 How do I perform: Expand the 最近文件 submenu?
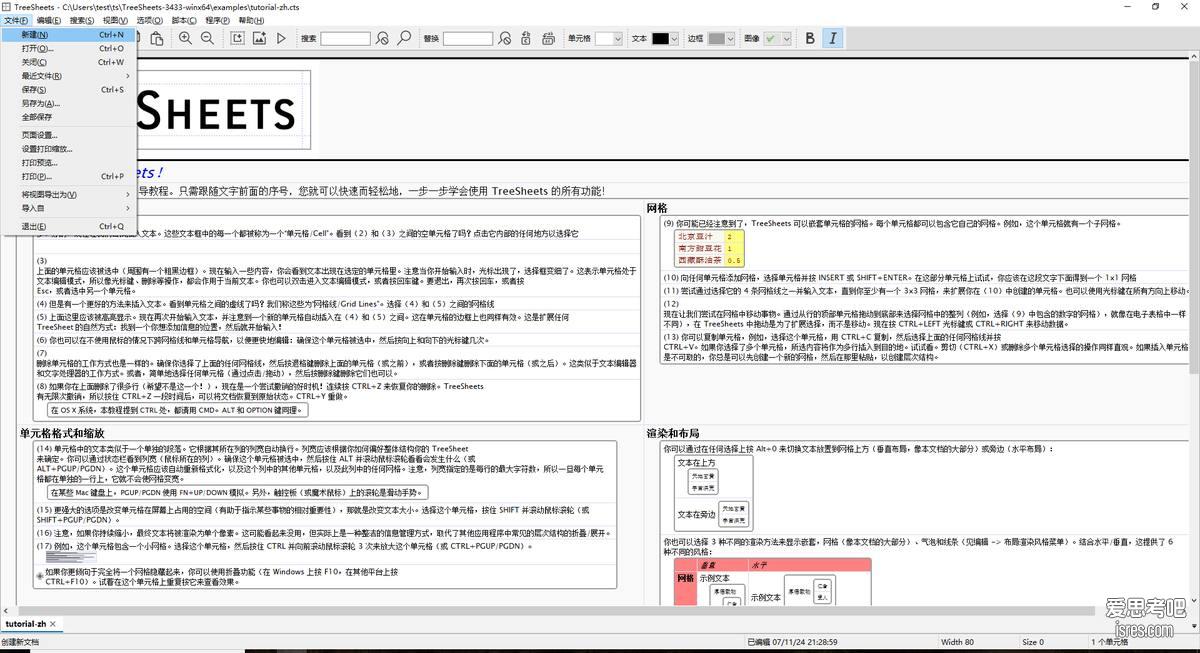(x=69, y=76)
